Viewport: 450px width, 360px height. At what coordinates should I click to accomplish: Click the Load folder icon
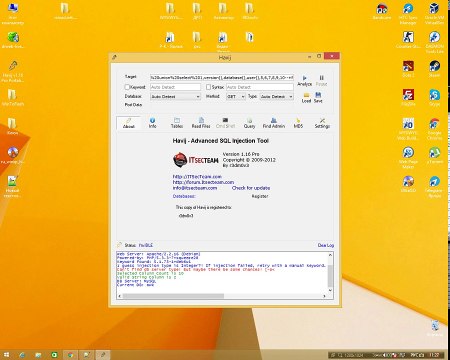tap(306, 95)
